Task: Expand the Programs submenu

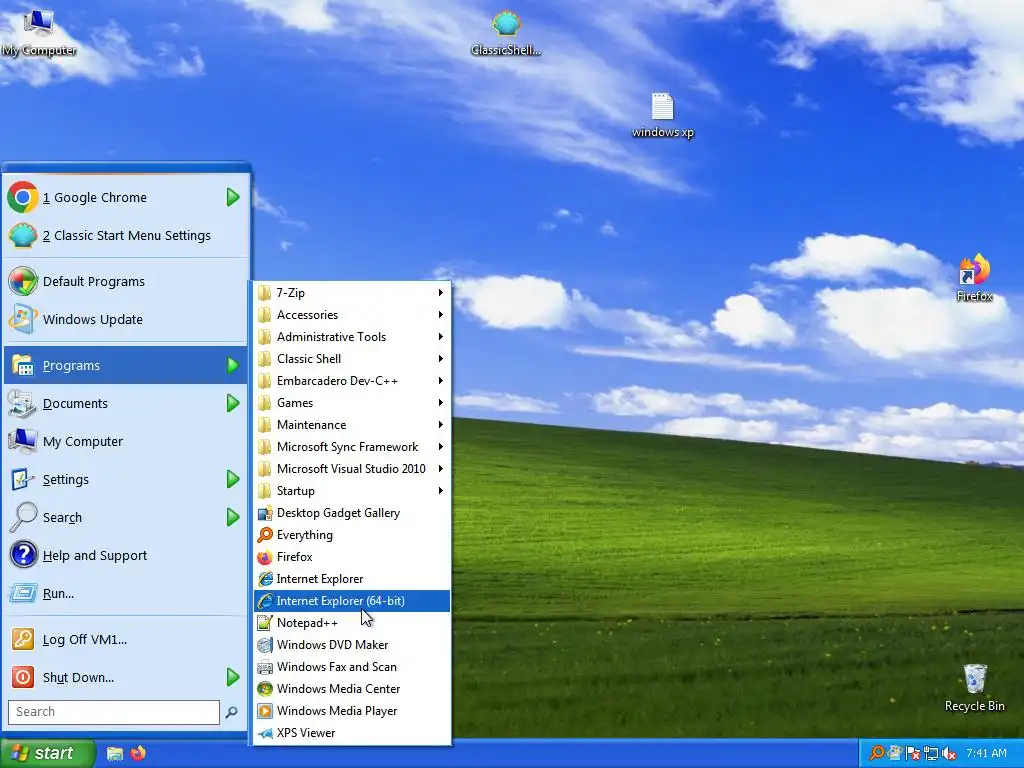Action: click(x=125, y=365)
